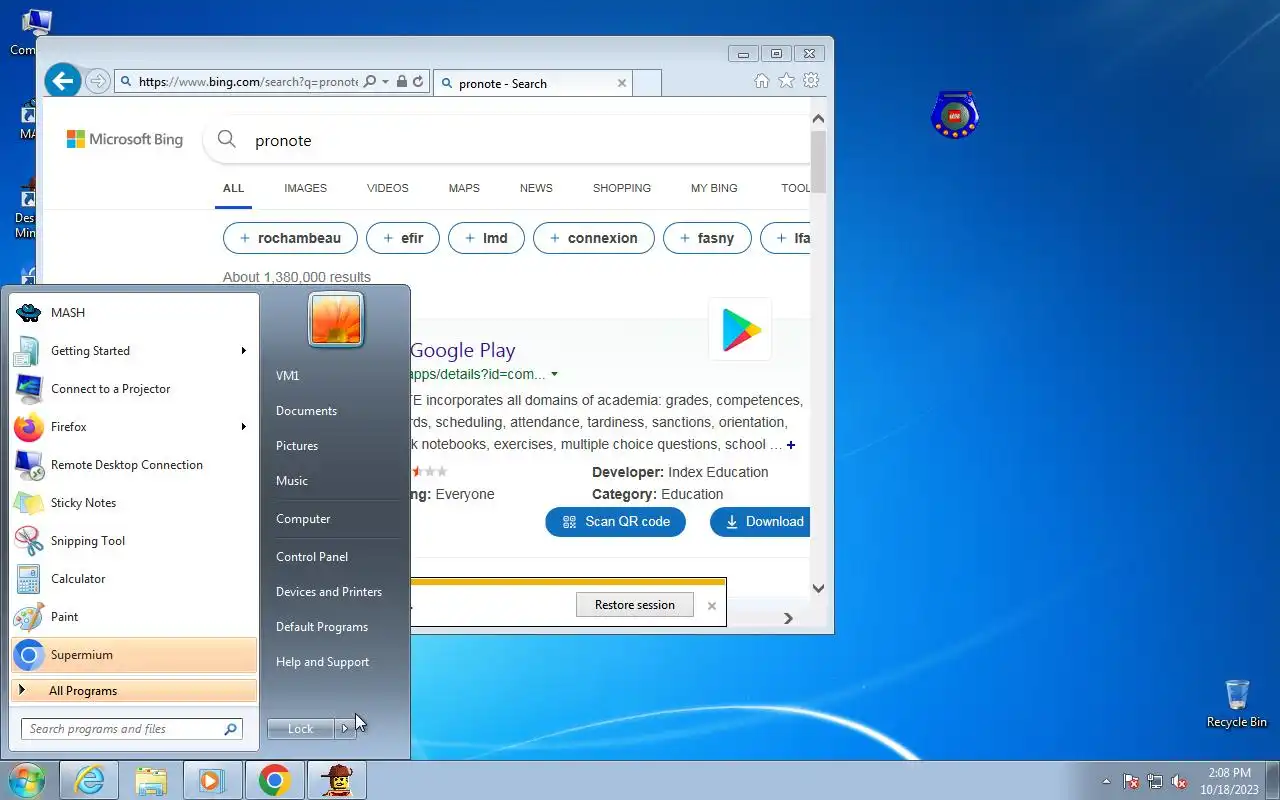This screenshot has width=1280, height=800.
Task: Open Calculator from the Start menu
Action: [x=134, y=579]
